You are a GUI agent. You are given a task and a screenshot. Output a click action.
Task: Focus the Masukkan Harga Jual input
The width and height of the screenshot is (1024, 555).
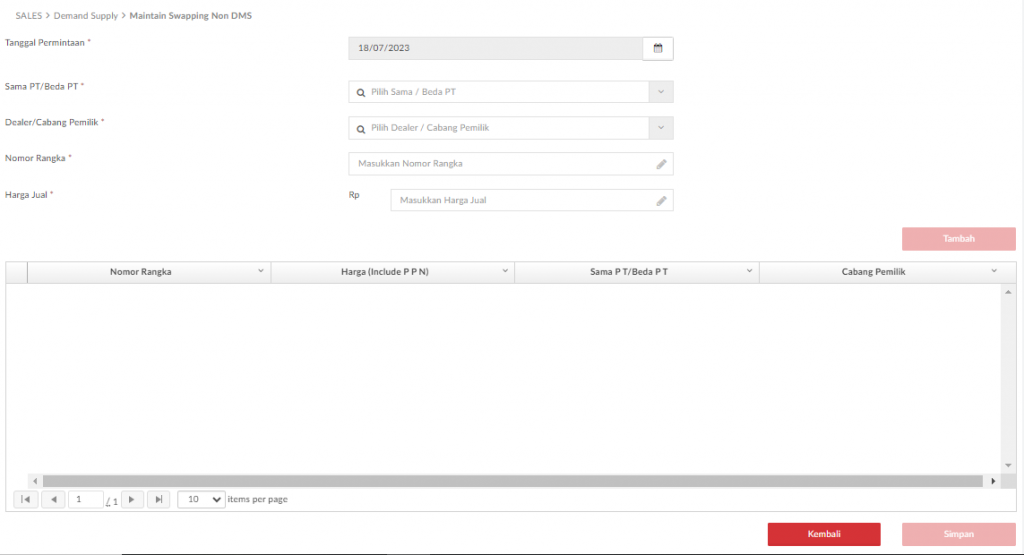[x=532, y=200]
